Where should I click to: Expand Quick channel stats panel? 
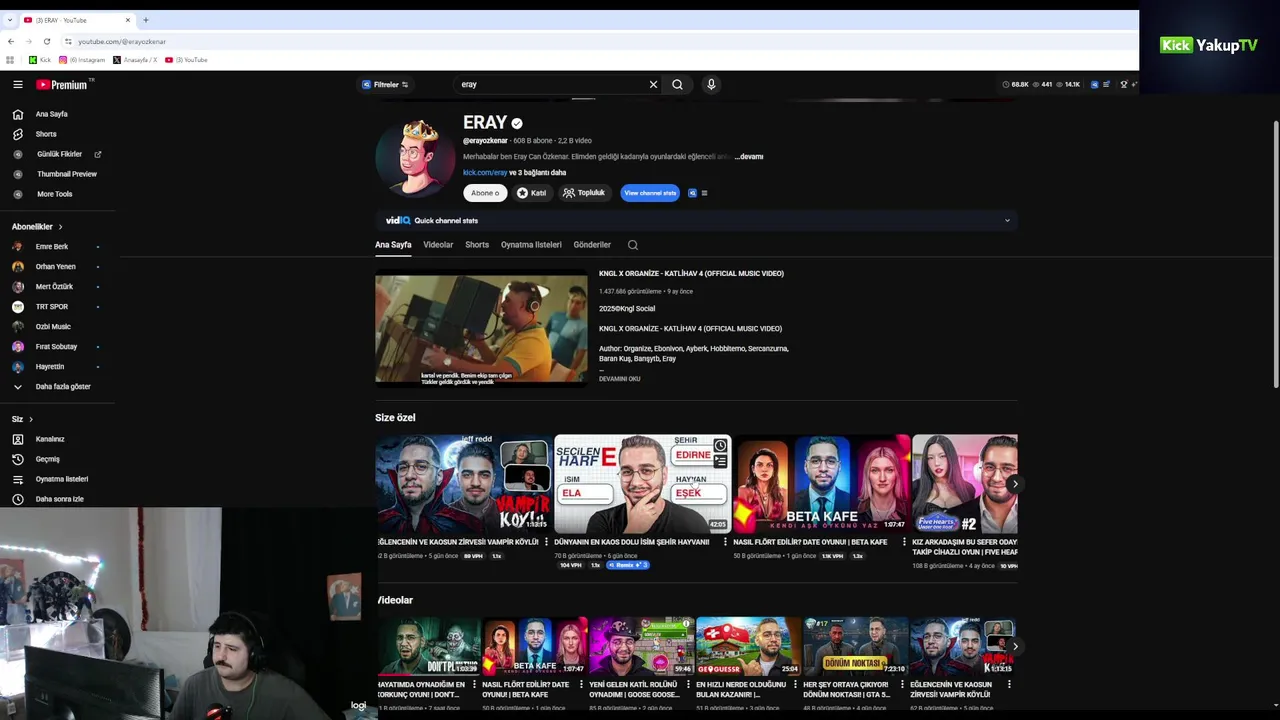1007,220
